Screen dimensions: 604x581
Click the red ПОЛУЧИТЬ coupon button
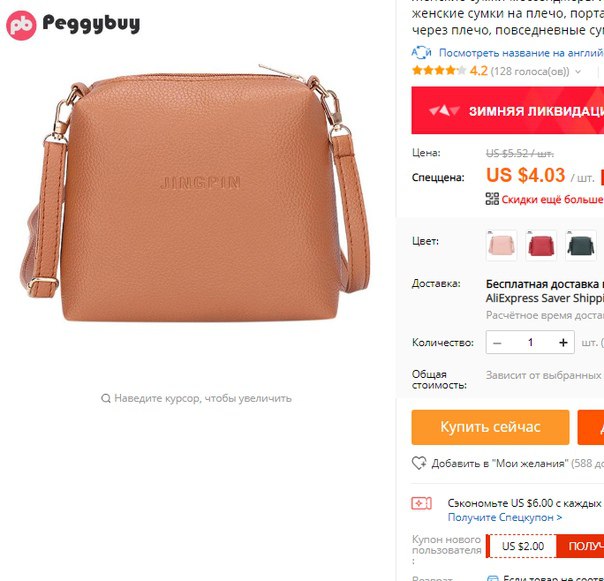click(x=580, y=546)
